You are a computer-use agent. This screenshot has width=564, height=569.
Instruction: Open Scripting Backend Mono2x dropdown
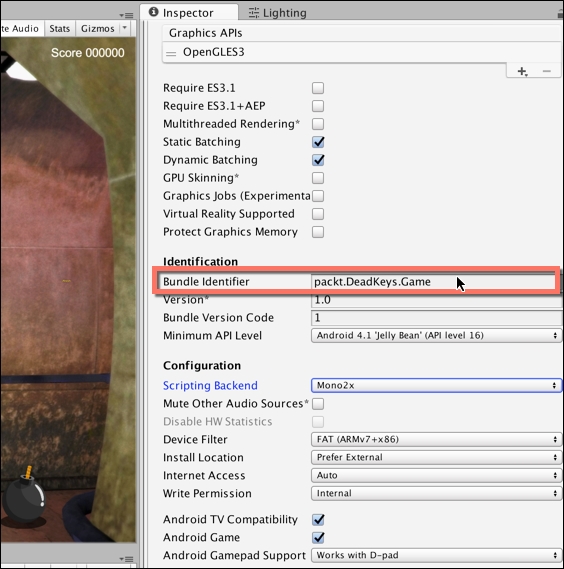pyautogui.click(x=436, y=385)
